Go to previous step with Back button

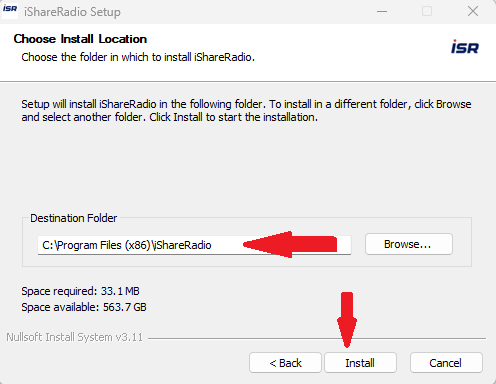pyautogui.click(x=285, y=363)
